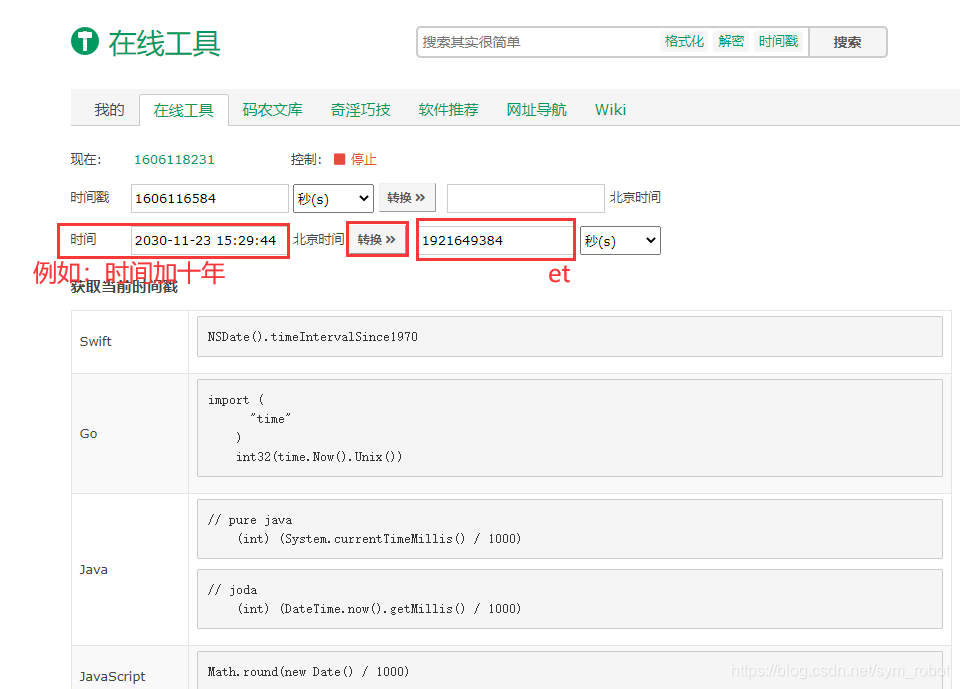
Task: Click the 搜索 search button
Action: [847, 42]
